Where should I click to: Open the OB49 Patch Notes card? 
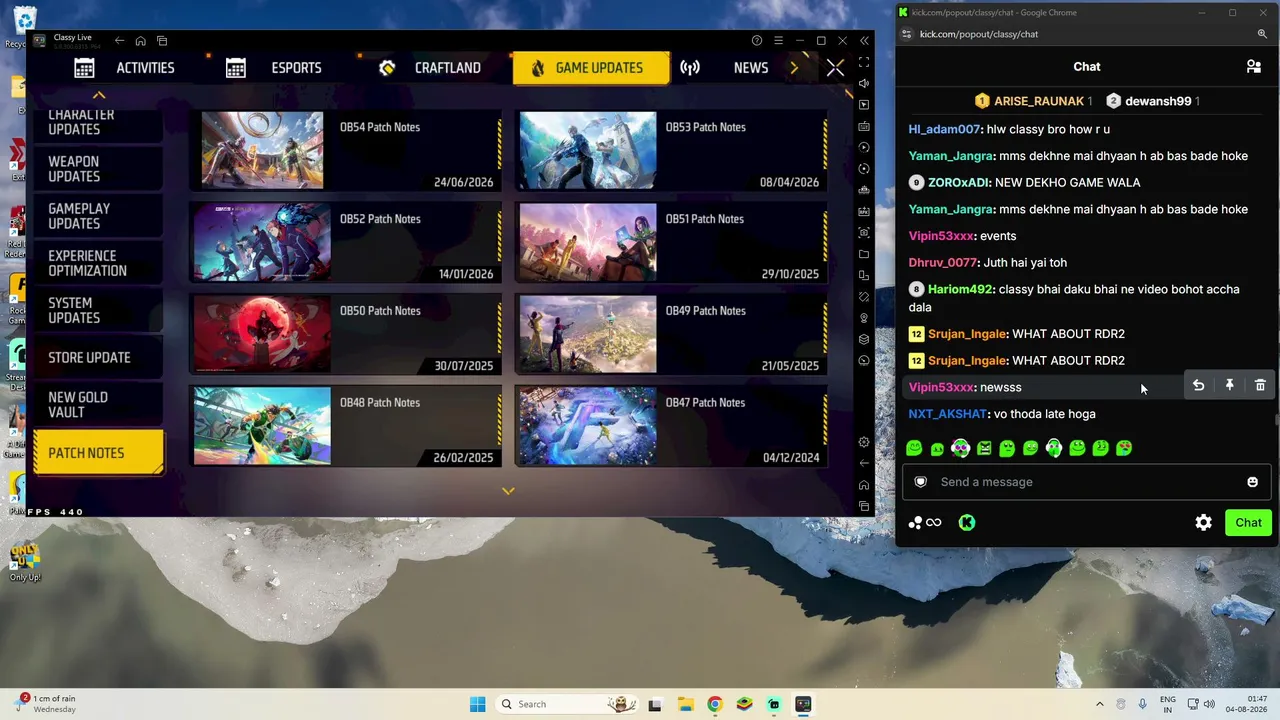[x=672, y=334]
